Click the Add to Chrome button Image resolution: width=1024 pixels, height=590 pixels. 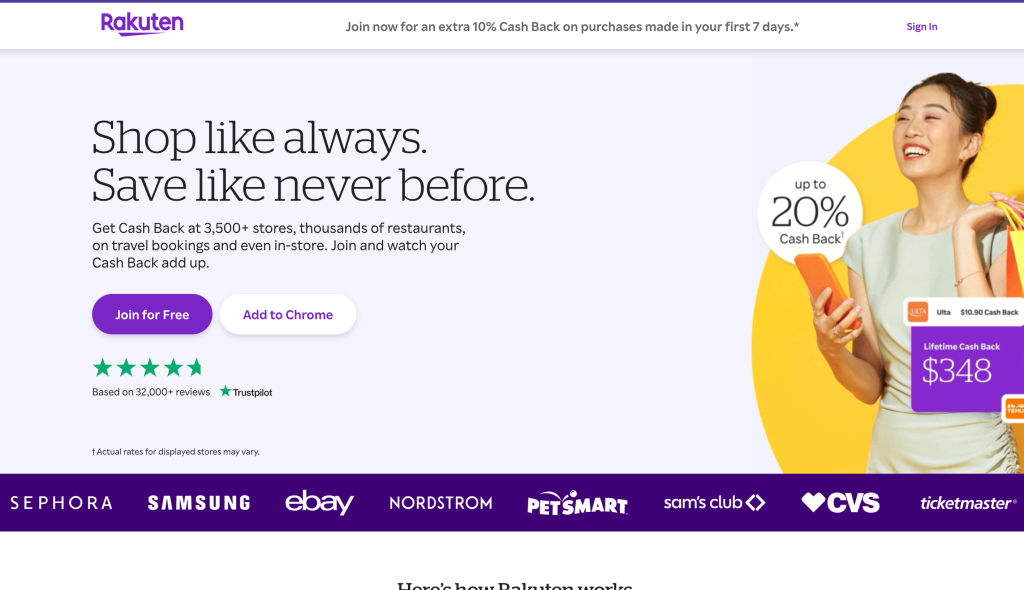pyautogui.click(x=287, y=314)
